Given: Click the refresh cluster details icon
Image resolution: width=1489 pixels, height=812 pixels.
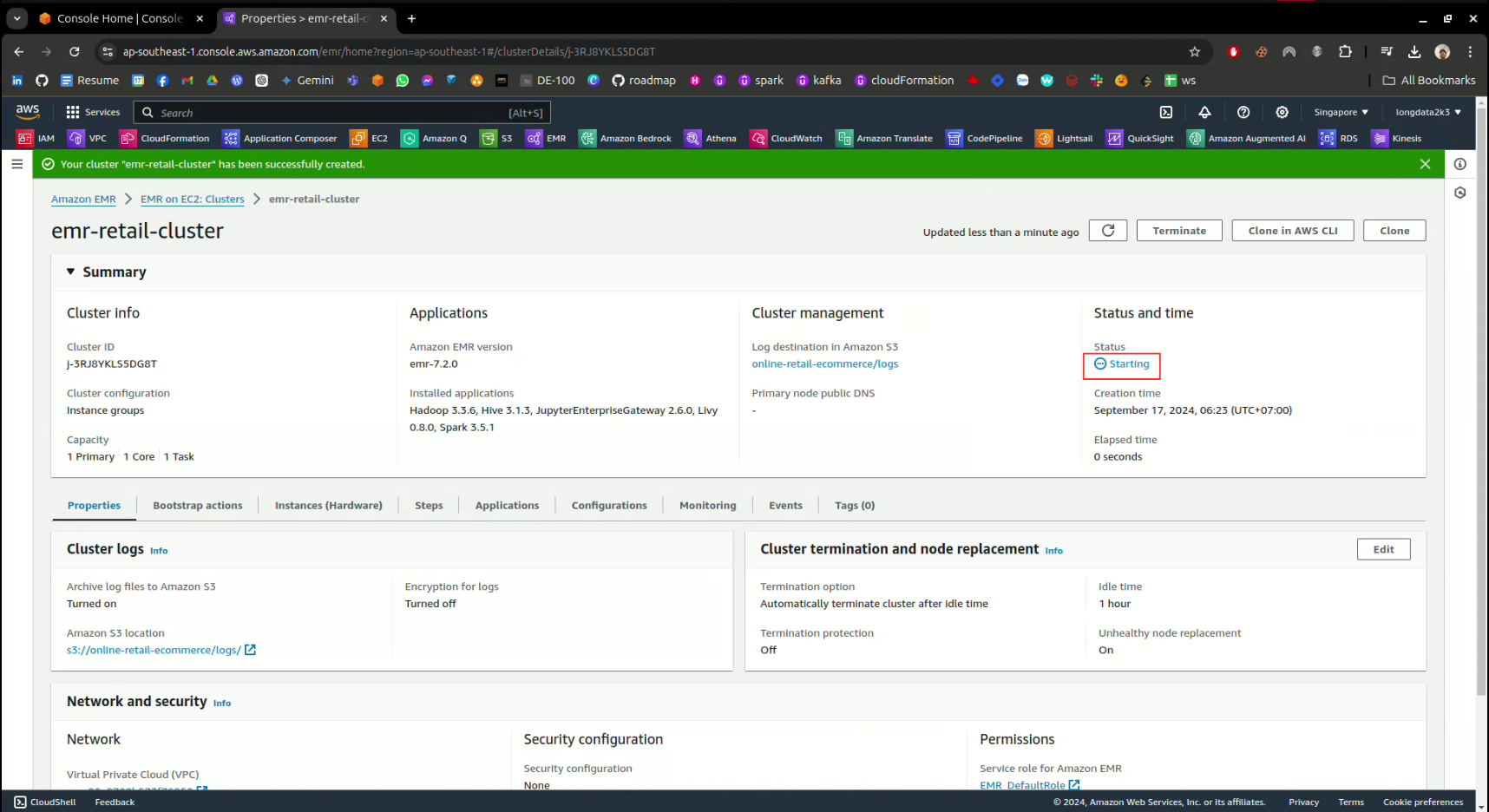Looking at the screenshot, I should [1108, 231].
